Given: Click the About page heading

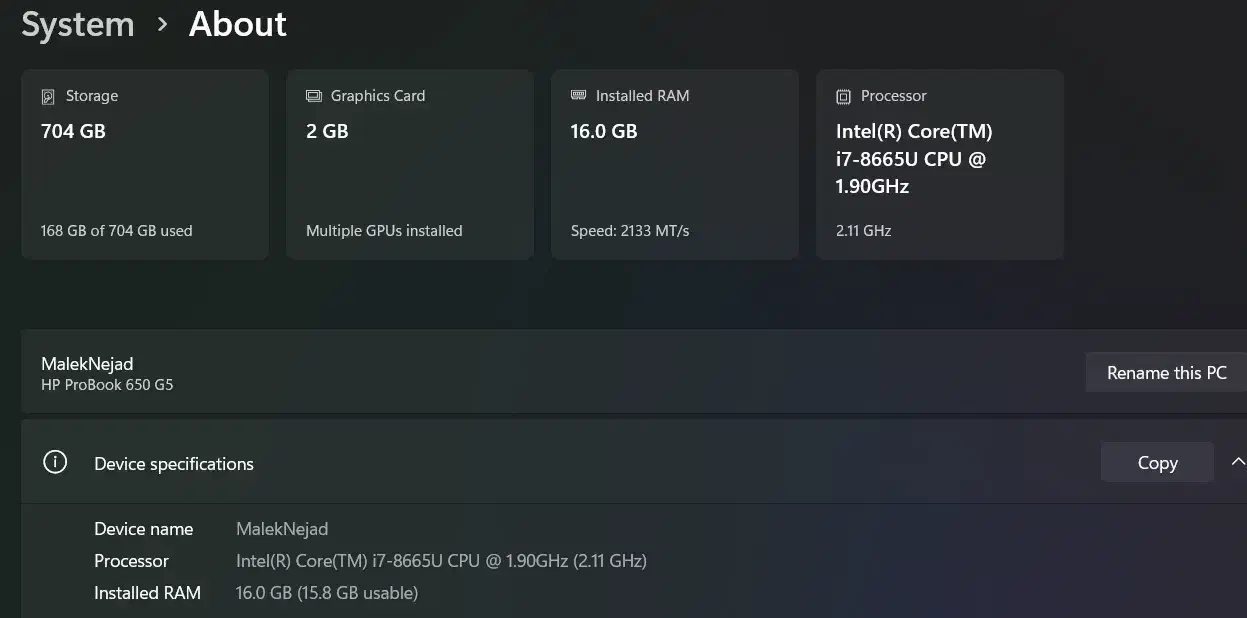Looking at the screenshot, I should pyautogui.click(x=238, y=25).
